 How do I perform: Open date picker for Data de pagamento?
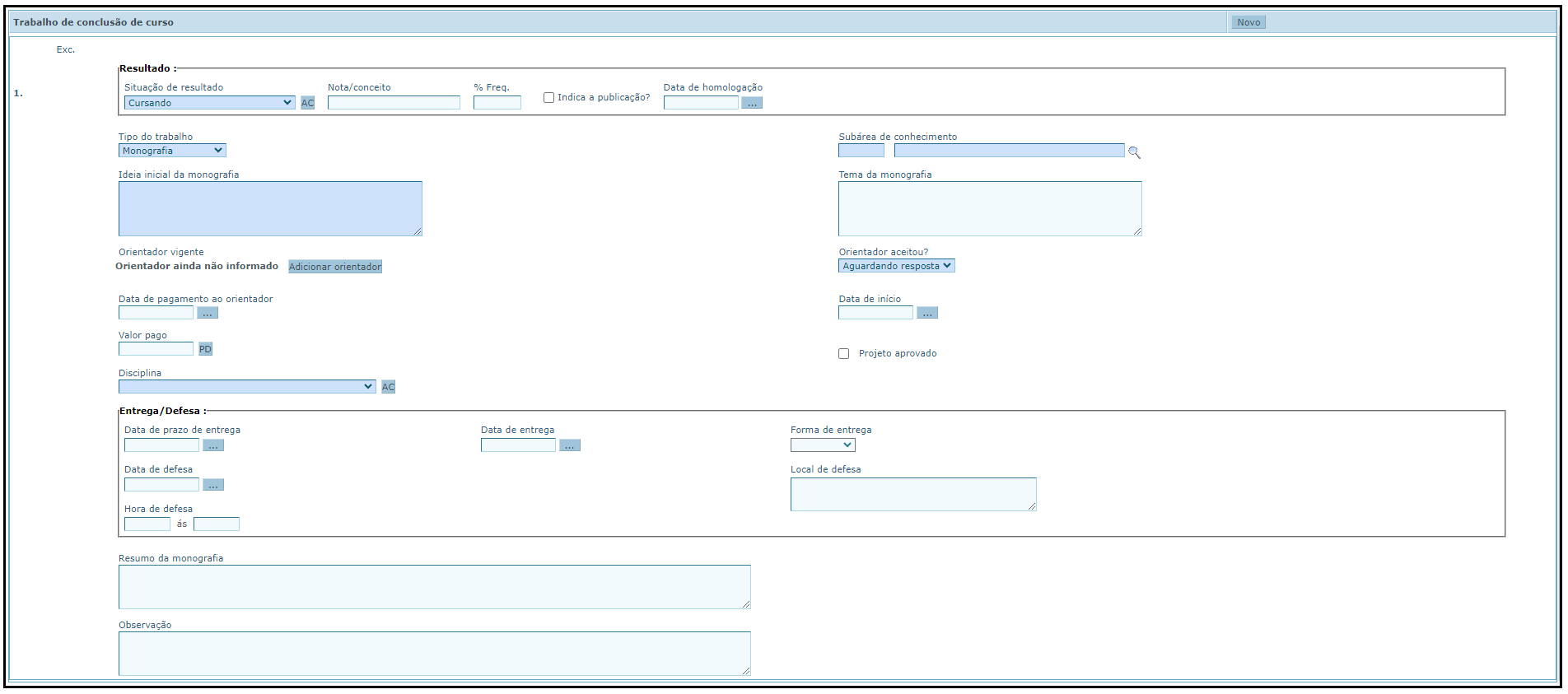coord(208,313)
